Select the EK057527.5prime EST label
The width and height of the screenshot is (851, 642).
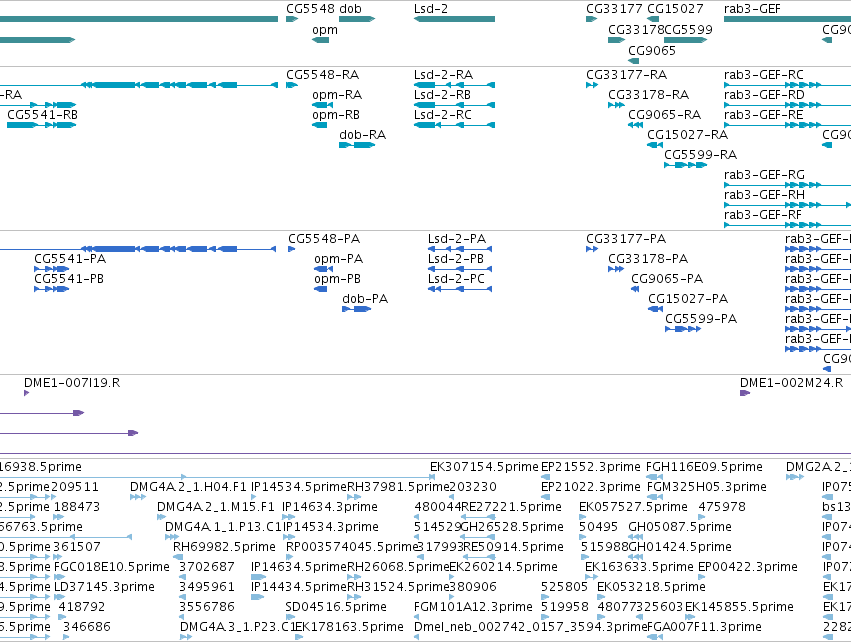pyautogui.click(x=633, y=507)
